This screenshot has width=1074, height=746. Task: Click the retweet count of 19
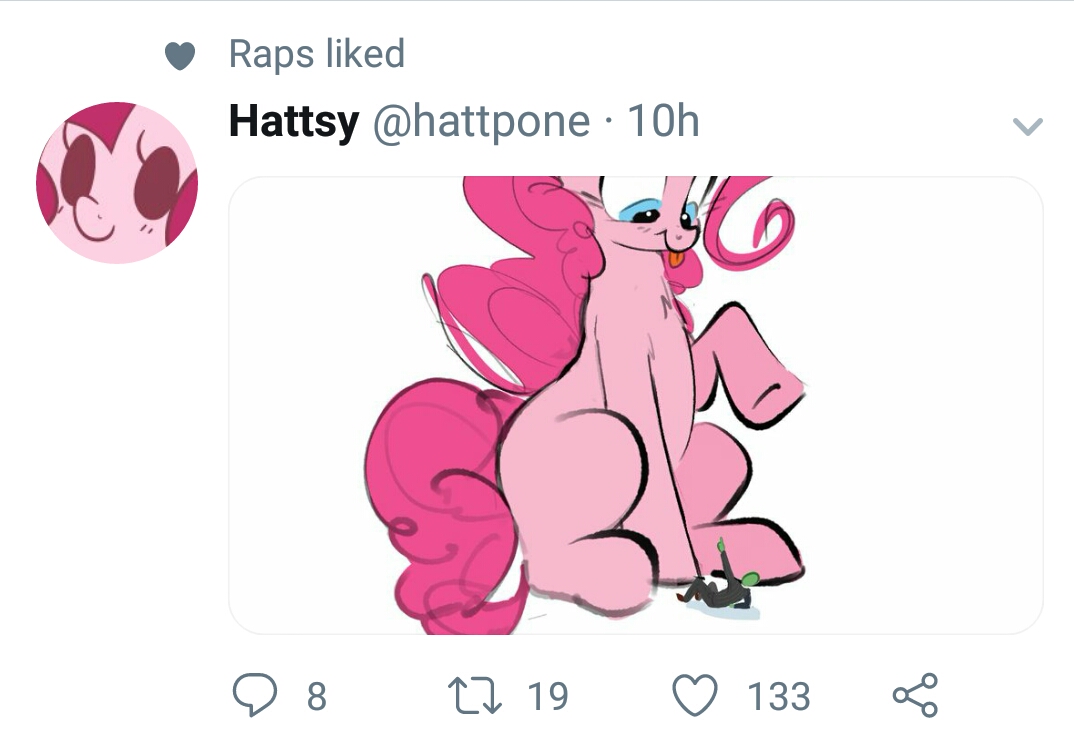coord(548,696)
